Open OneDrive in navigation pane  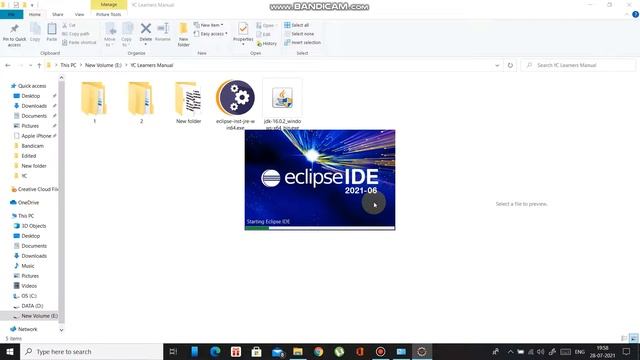coord(28,202)
